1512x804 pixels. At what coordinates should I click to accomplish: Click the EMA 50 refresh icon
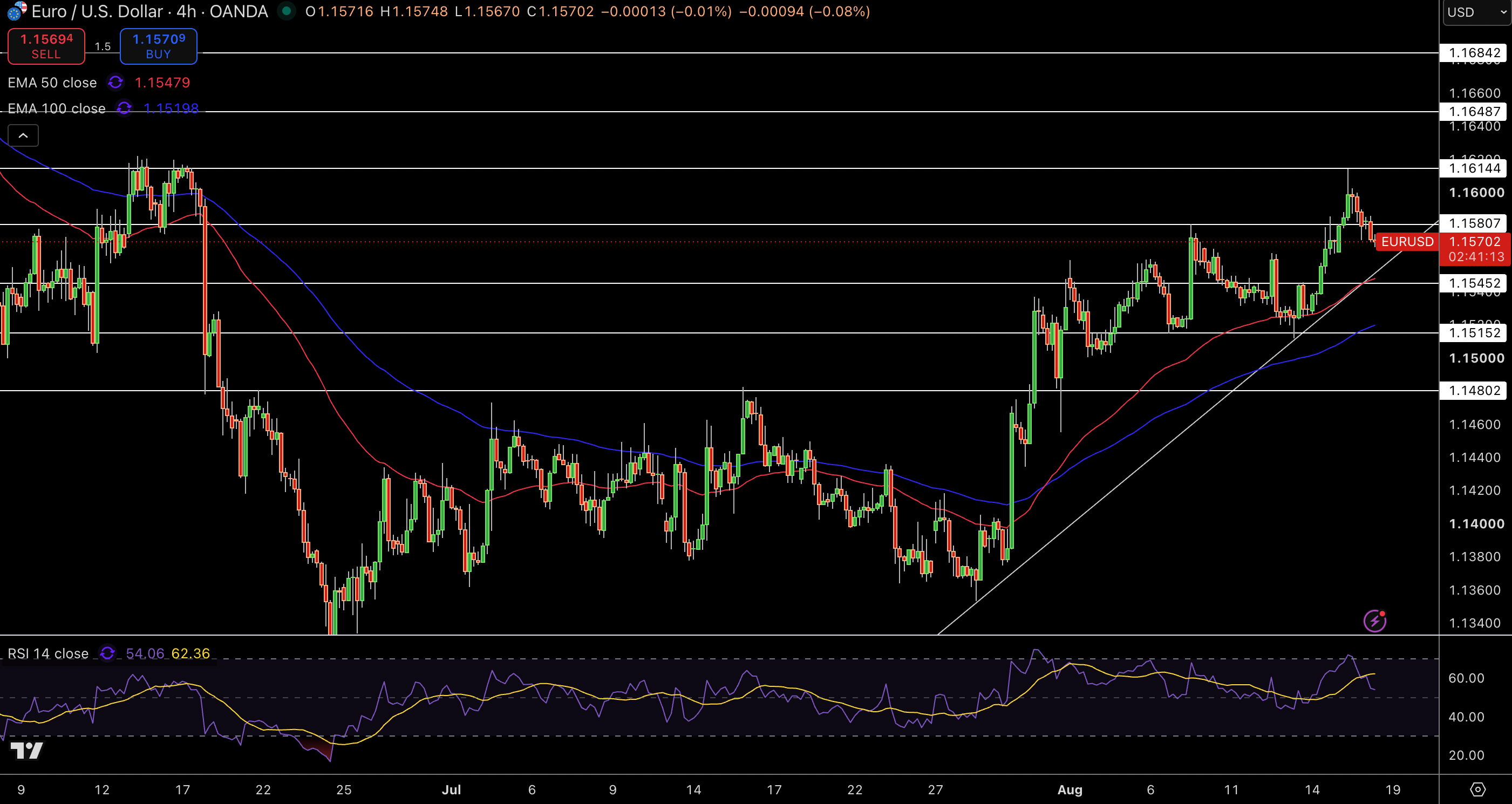click(x=115, y=83)
